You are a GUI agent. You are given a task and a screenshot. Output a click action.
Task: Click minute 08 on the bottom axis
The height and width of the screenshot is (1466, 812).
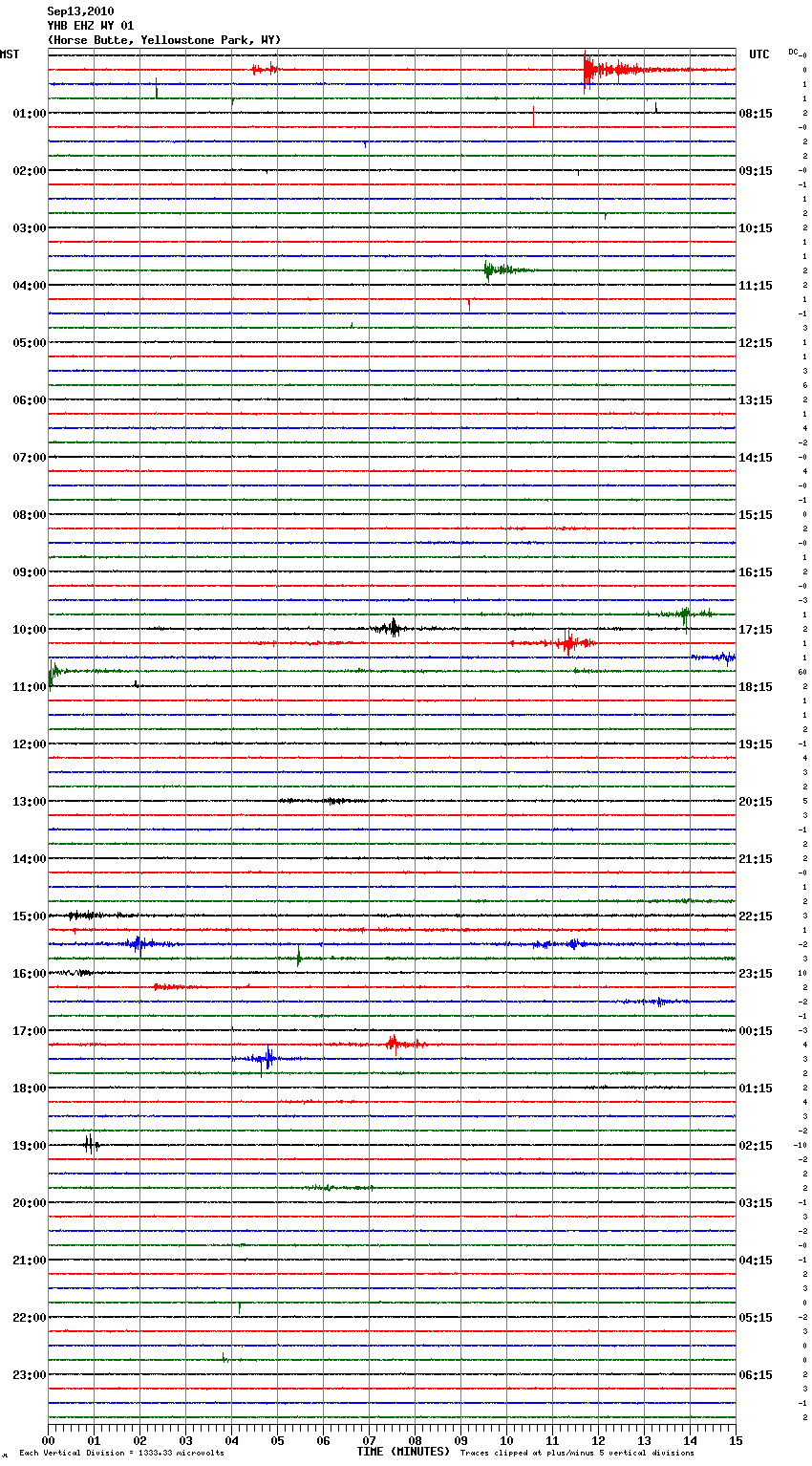click(x=415, y=1440)
